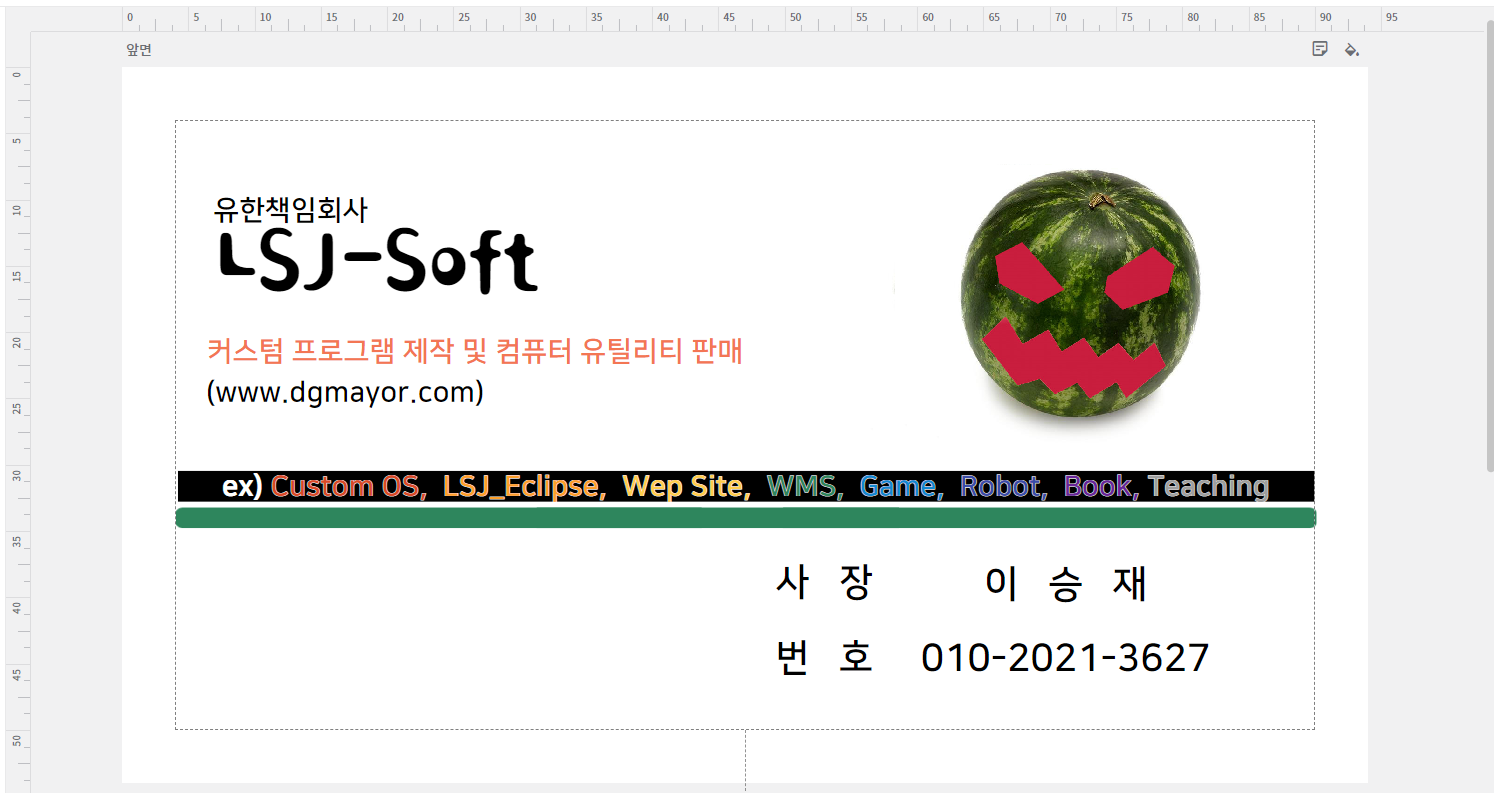Select the 유한책임회사 text
This screenshot has width=1494, height=793.
click(291, 209)
